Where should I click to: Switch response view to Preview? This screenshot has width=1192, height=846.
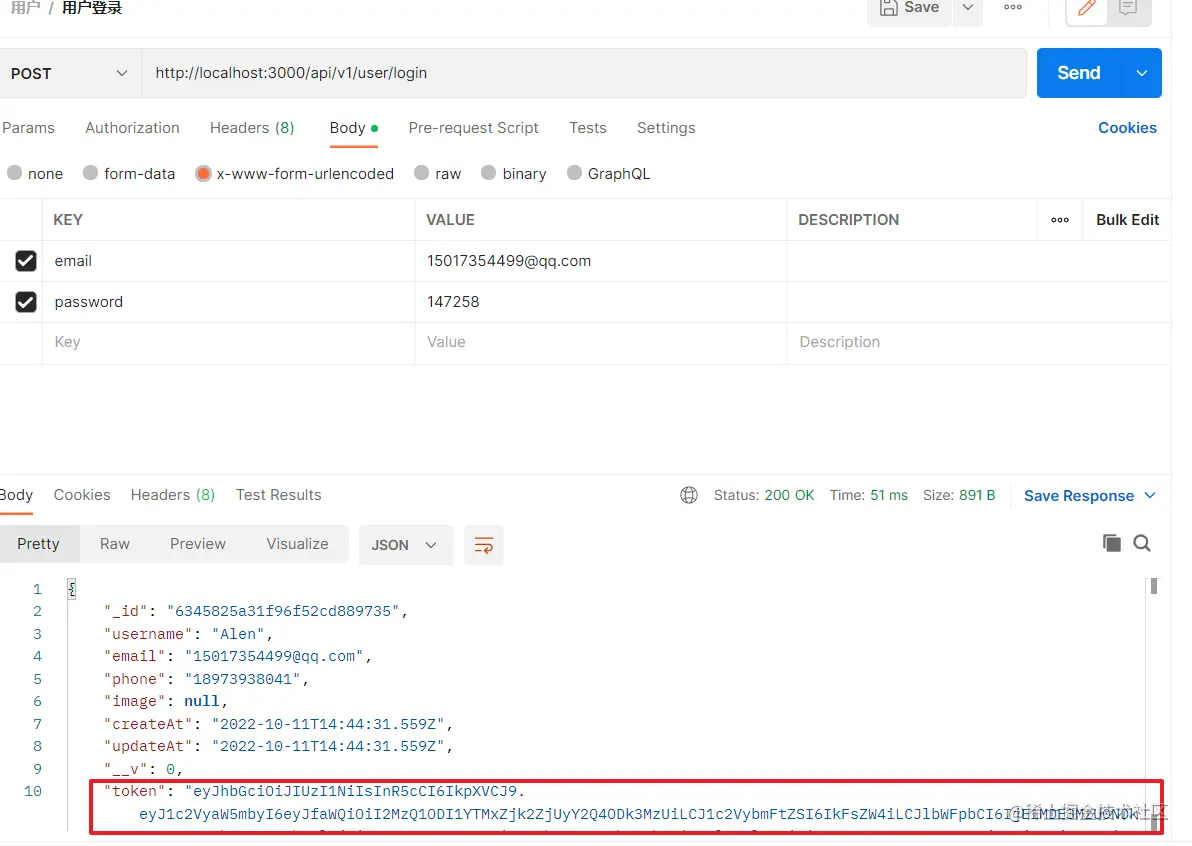click(x=198, y=545)
